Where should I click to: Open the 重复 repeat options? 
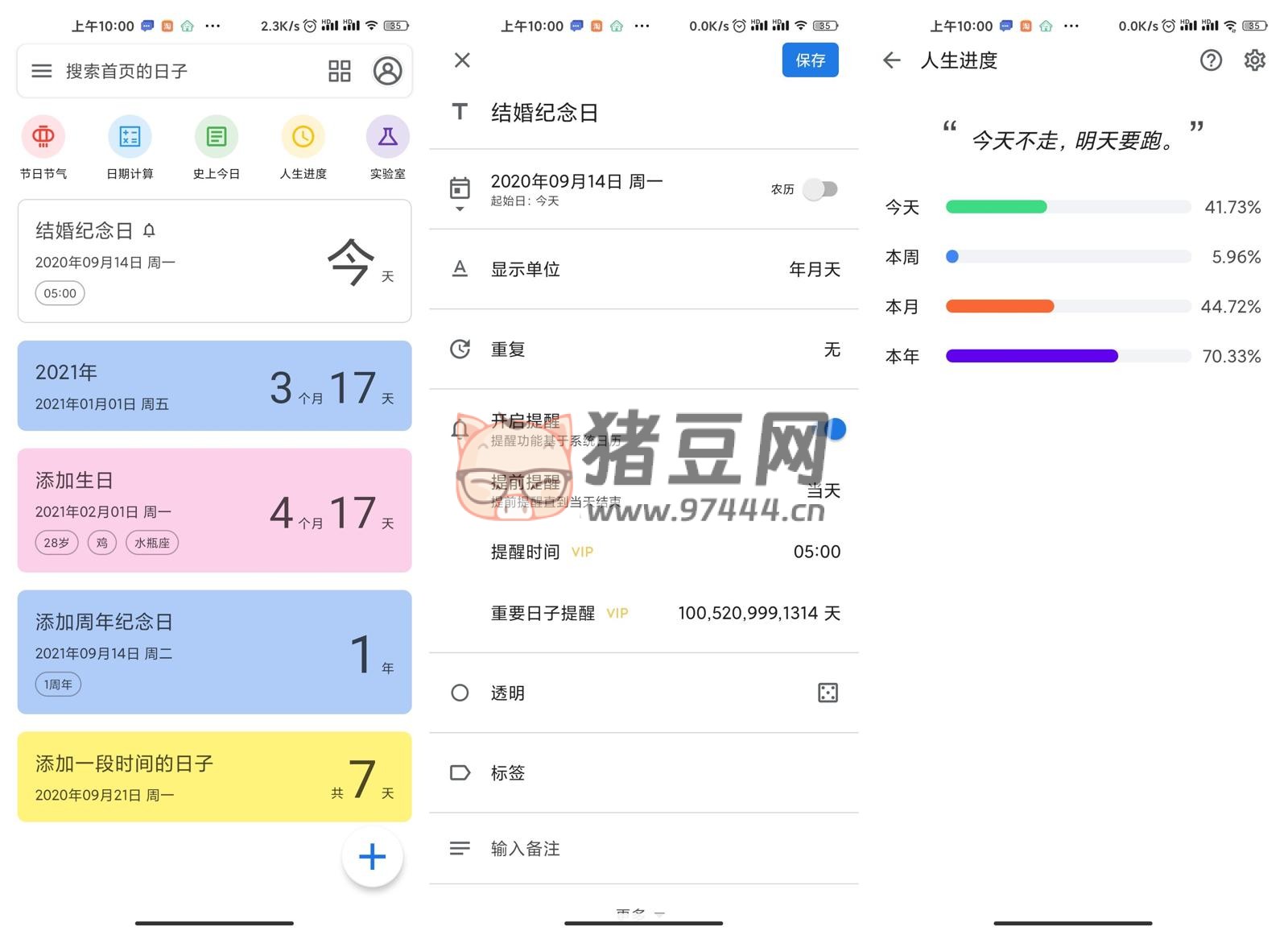[x=644, y=350]
